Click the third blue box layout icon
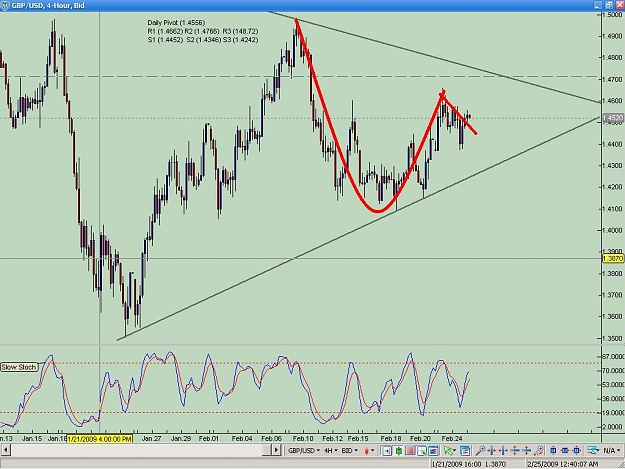 click(x=576, y=451)
